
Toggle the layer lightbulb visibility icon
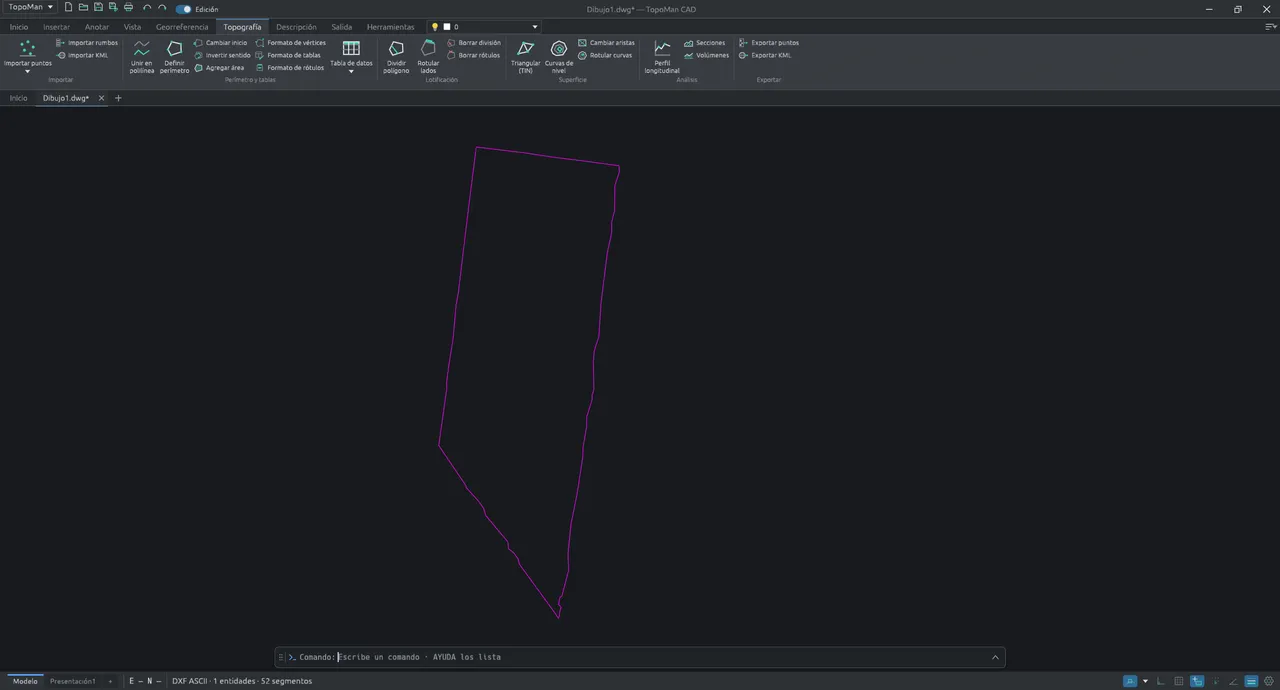[x=435, y=27]
